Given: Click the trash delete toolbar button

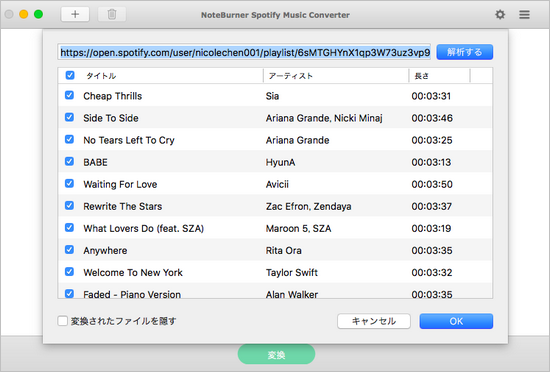Looking at the screenshot, I should click(112, 14).
